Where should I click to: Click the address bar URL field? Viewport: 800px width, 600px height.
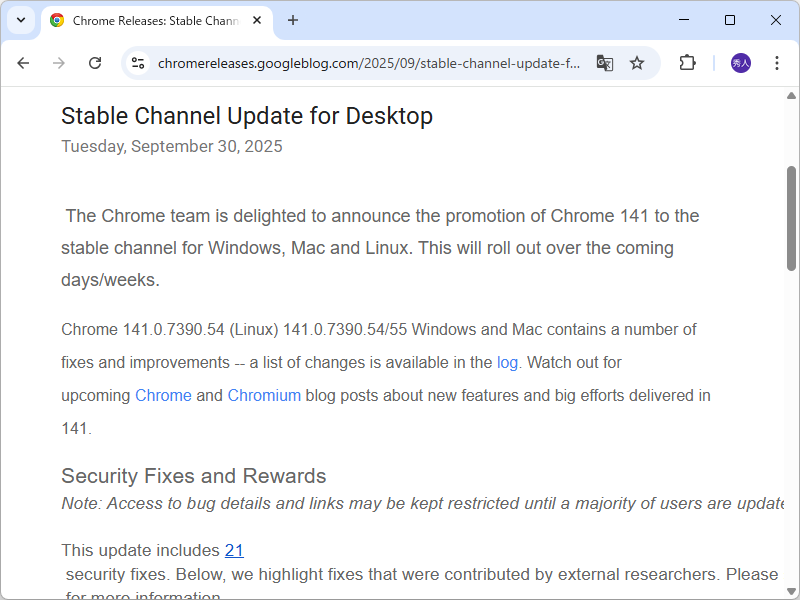(x=370, y=63)
